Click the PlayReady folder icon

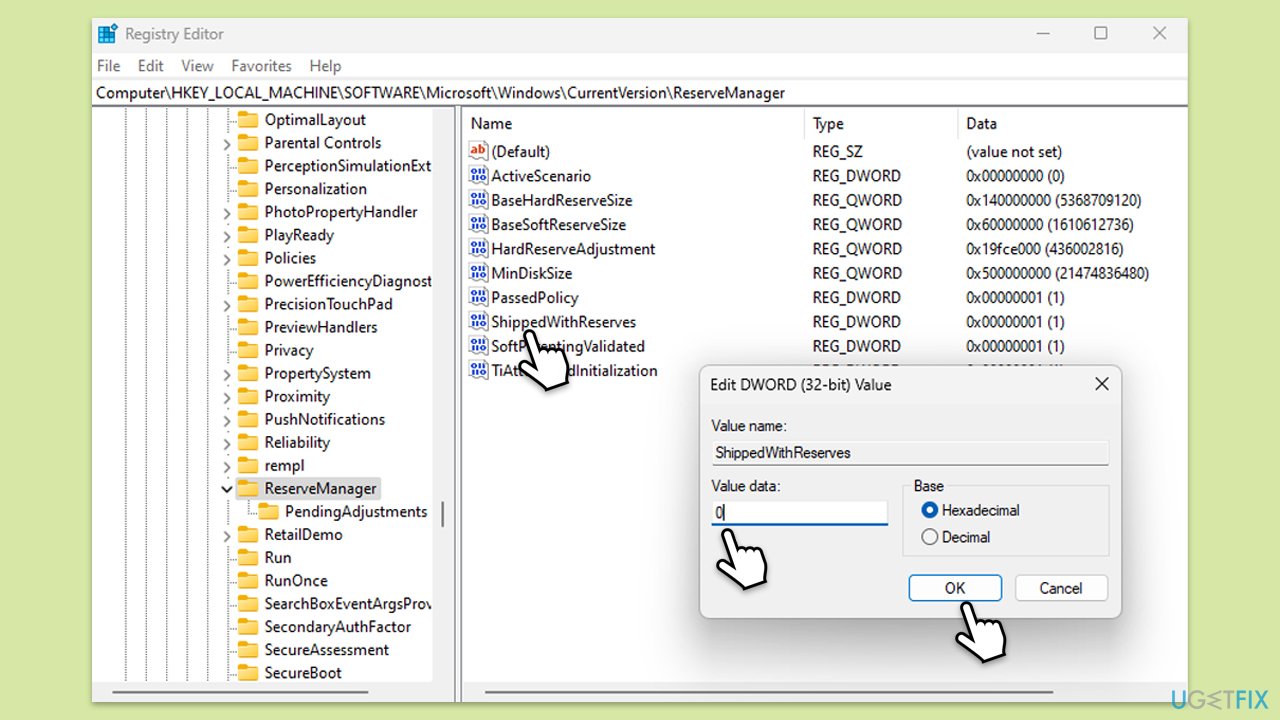pyautogui.click(x=247, y=235)
